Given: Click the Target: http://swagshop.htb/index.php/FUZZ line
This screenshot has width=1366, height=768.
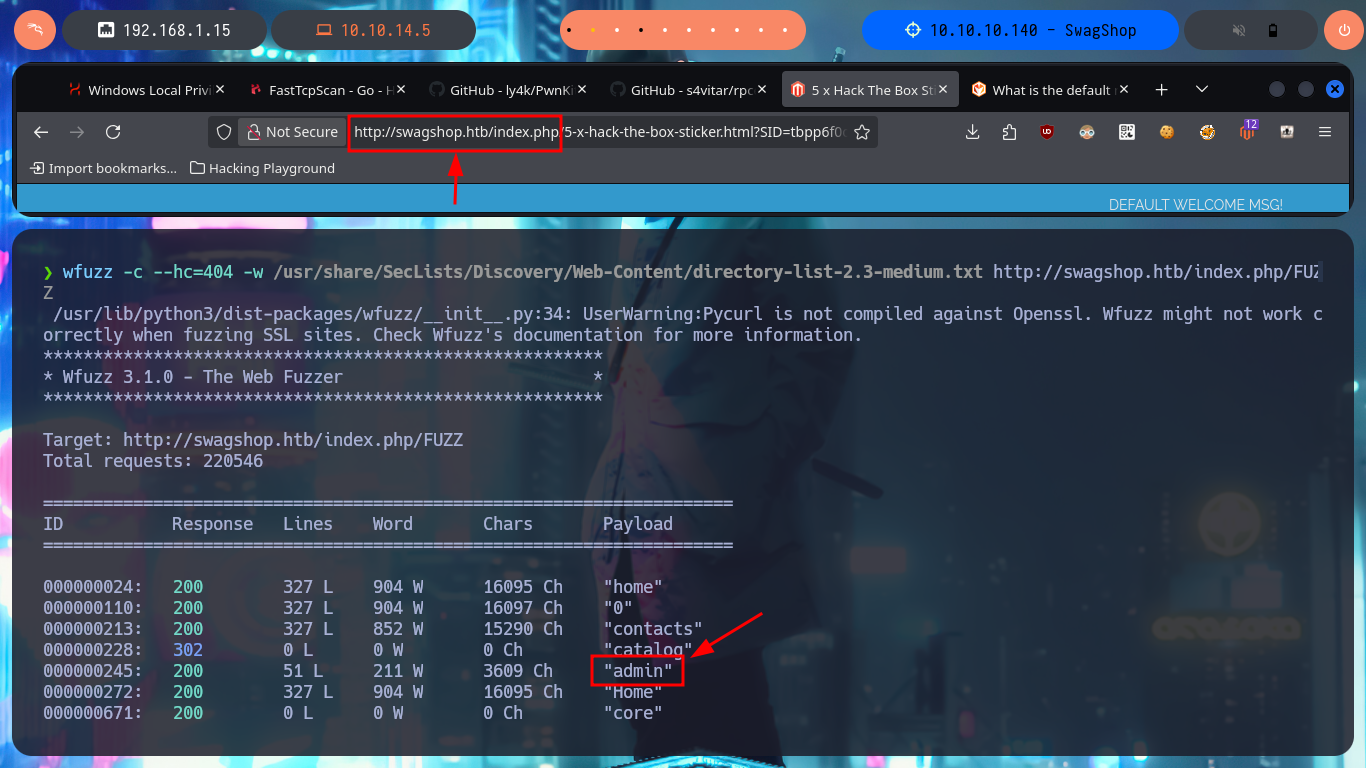Looking at the screenshot, I should pos(253,440).
